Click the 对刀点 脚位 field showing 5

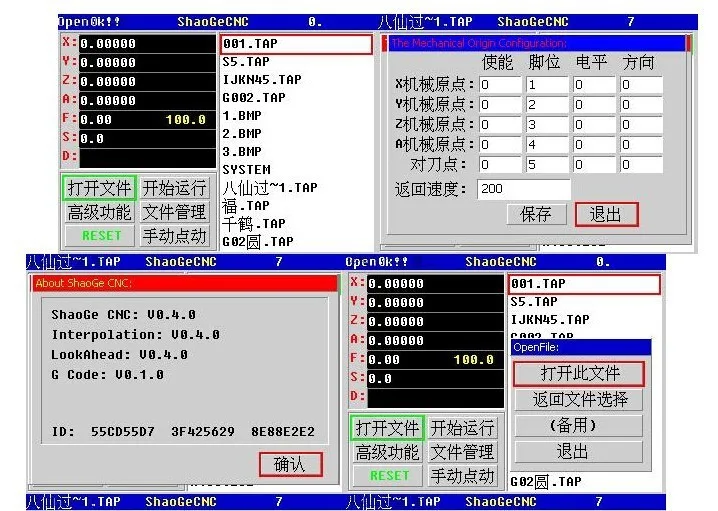click(x=547, y=164)
